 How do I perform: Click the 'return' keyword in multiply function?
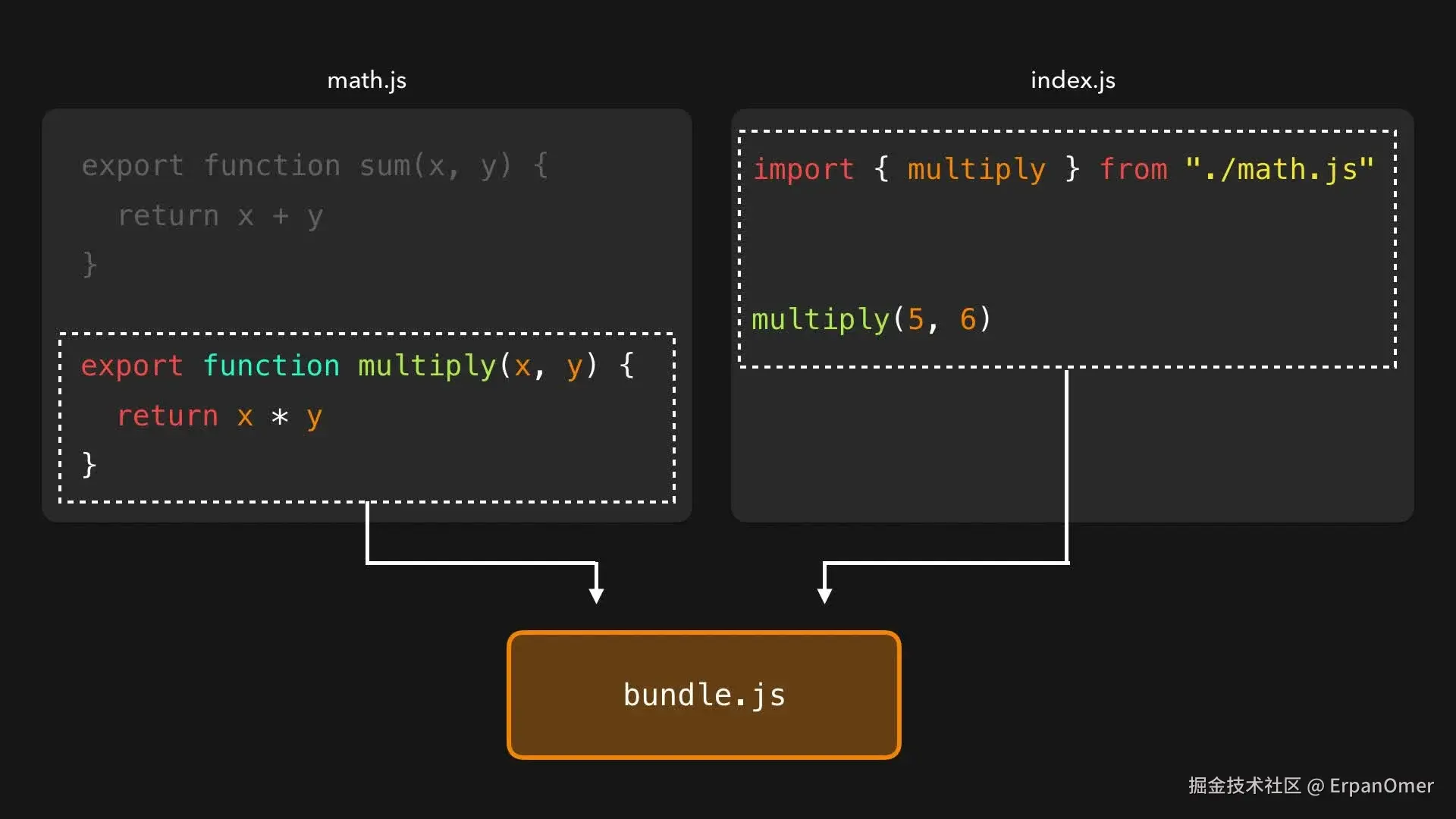coord(168,416)
